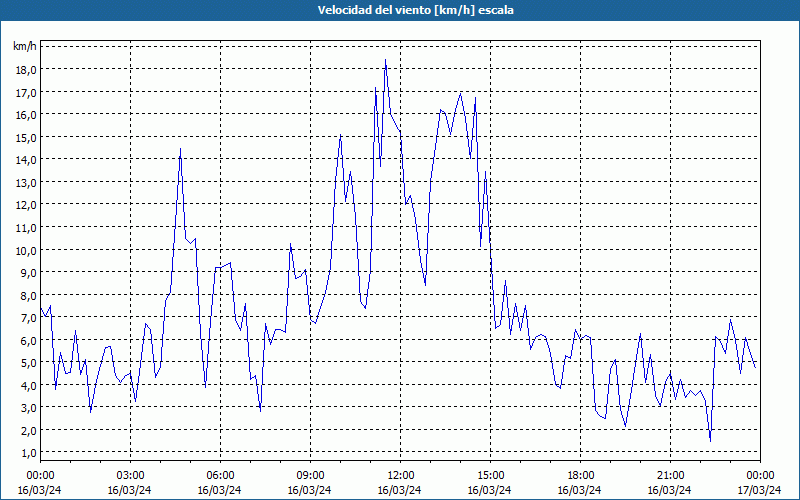Click the 21:00 time label
The width and height of the screenshot is (800, 500).
(x=670, y=476)
